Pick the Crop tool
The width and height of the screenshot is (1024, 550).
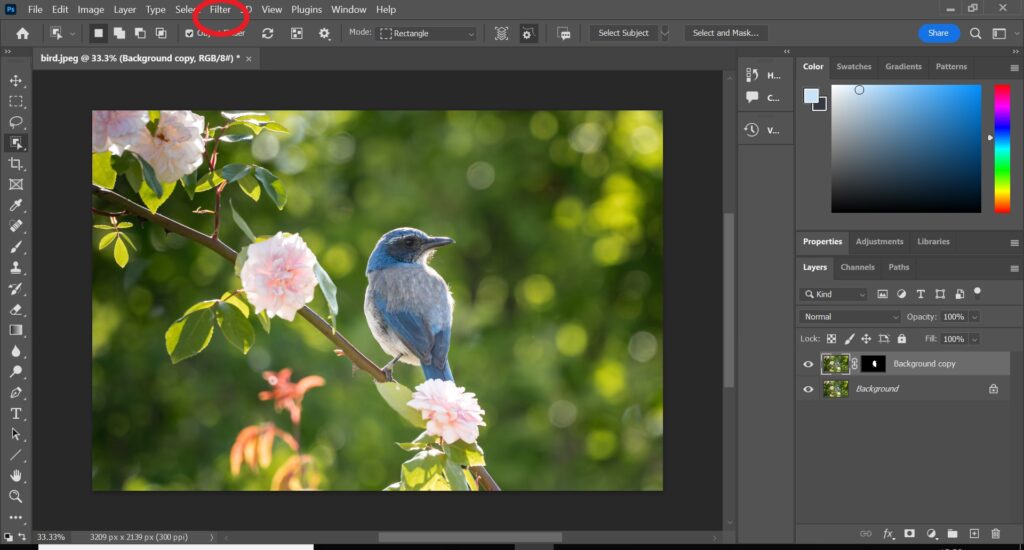pos(16,164)
